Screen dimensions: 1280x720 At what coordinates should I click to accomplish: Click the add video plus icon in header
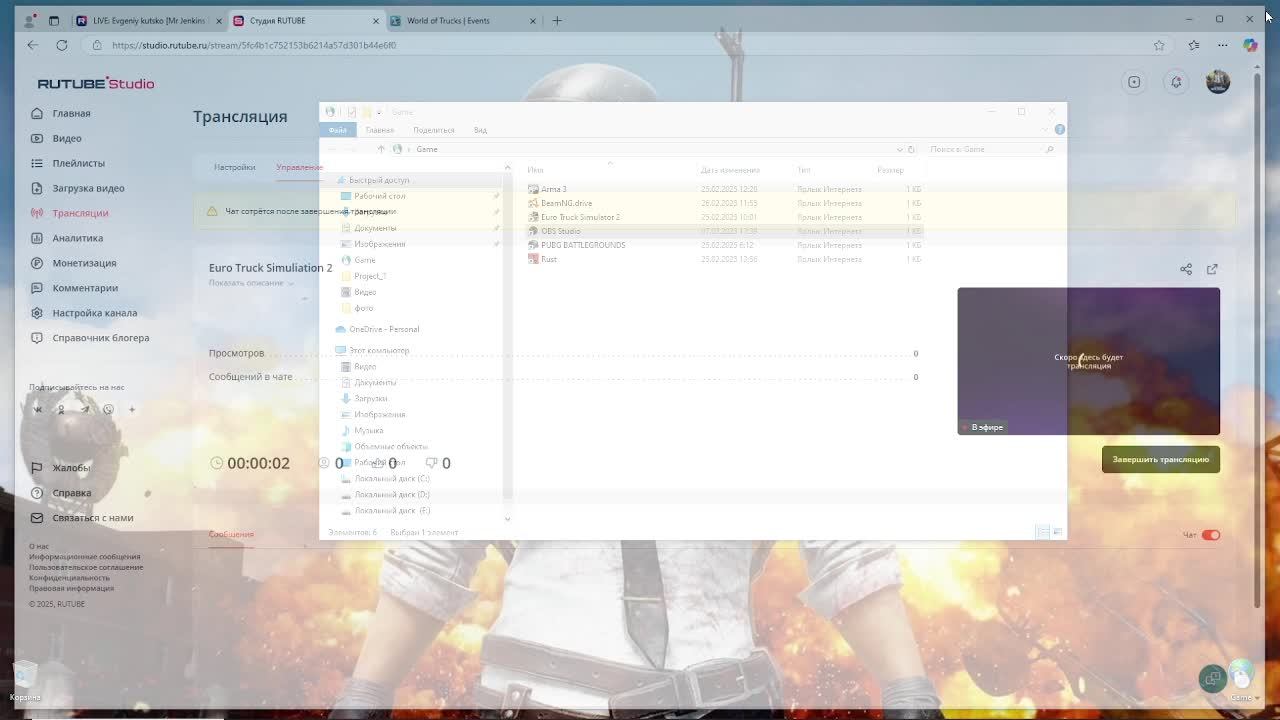pyautogui.click(x=1134, y=82)
